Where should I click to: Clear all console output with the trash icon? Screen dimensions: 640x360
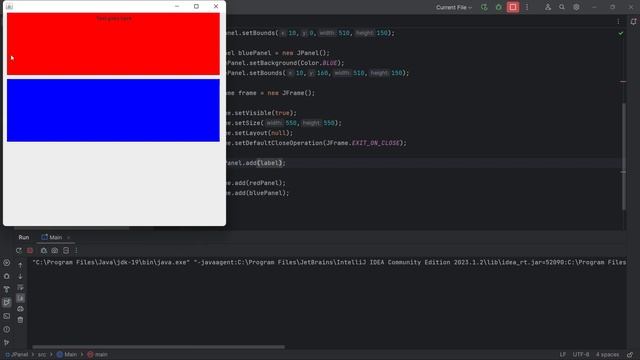pyautogui.click(x=20, y=320)
